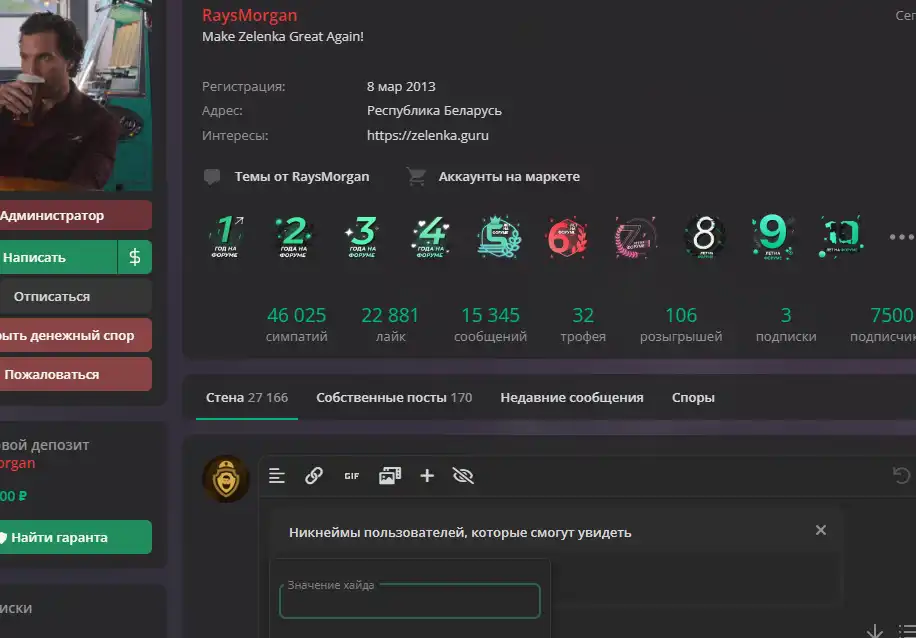Click the 4 years on forum badge
916x638 pixels.
(431, 237)
